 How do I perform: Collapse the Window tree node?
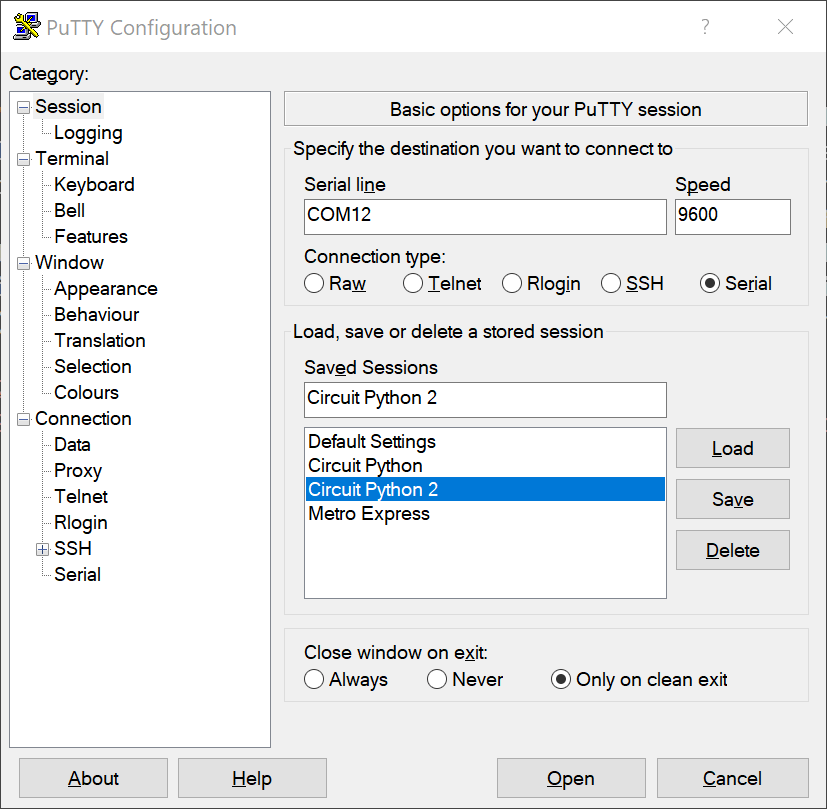coord(23,263)
